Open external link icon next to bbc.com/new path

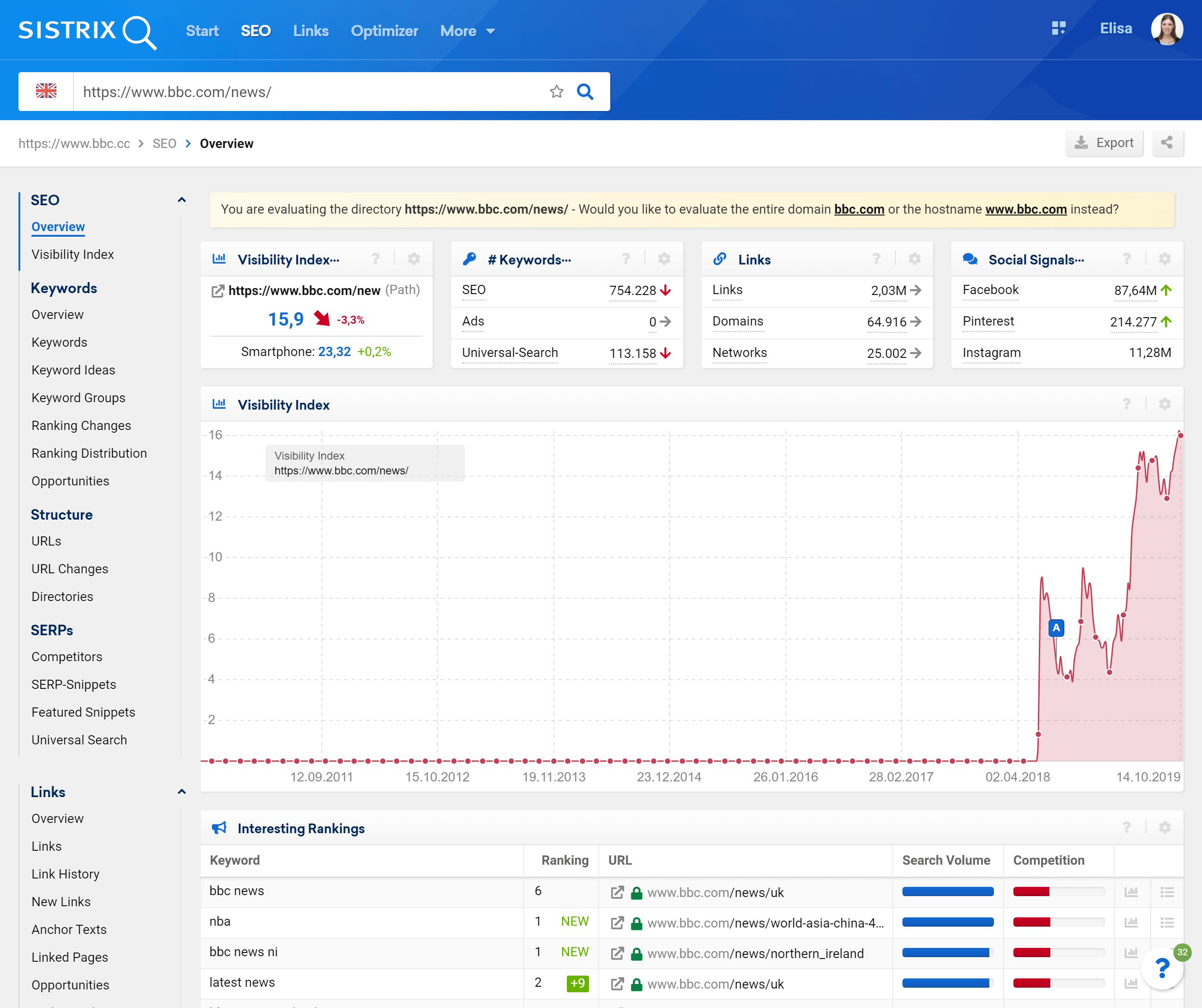[x=217, y=291]
